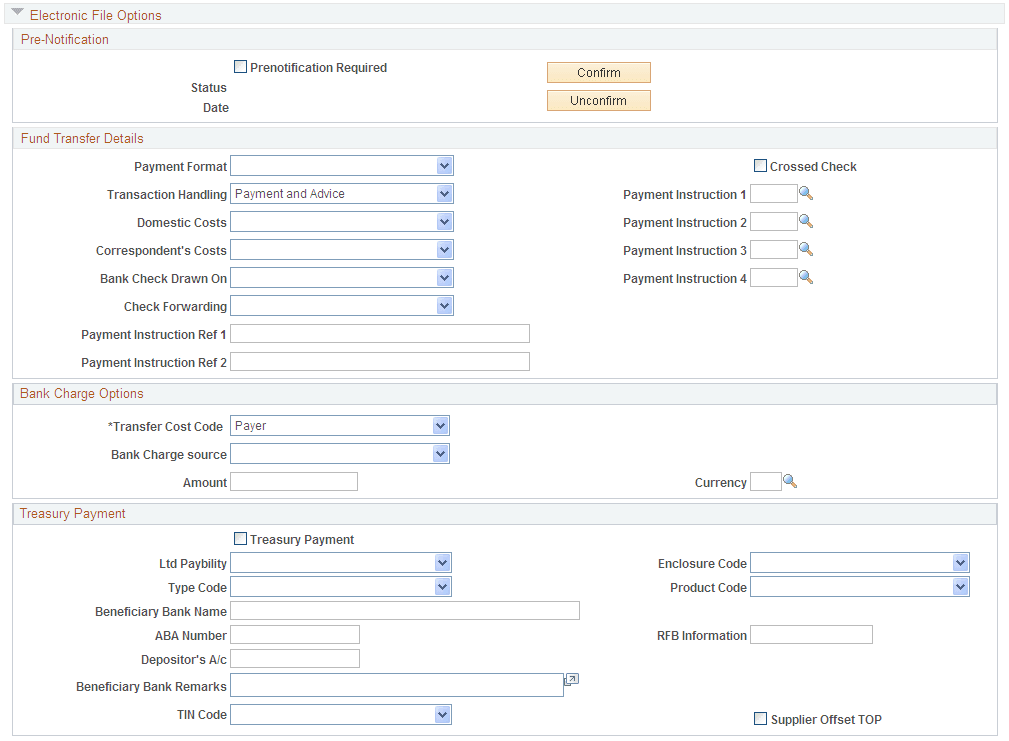
Task: Open the Transaction Handling dropdown
Action: [x=444, y=193]
